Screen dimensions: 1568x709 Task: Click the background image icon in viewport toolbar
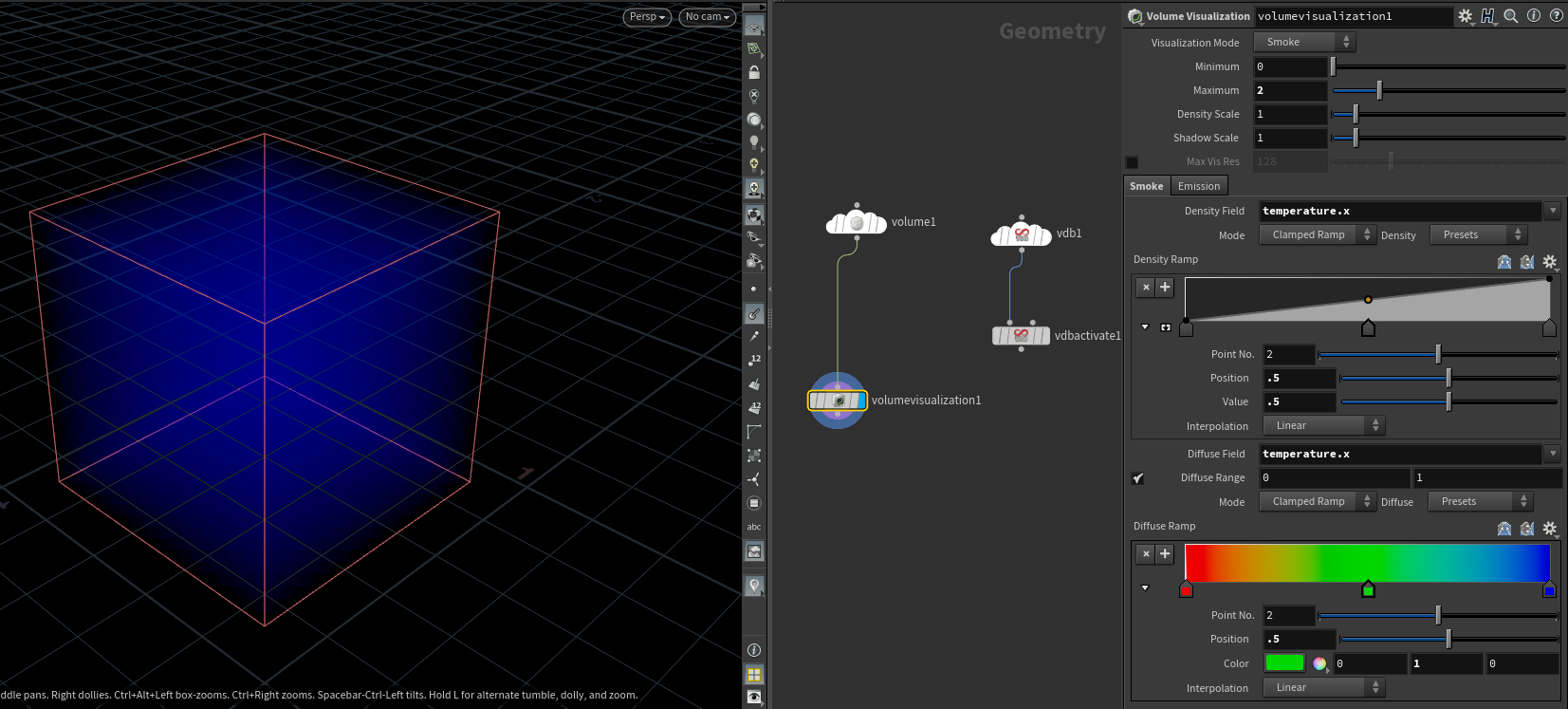[754, 551]
